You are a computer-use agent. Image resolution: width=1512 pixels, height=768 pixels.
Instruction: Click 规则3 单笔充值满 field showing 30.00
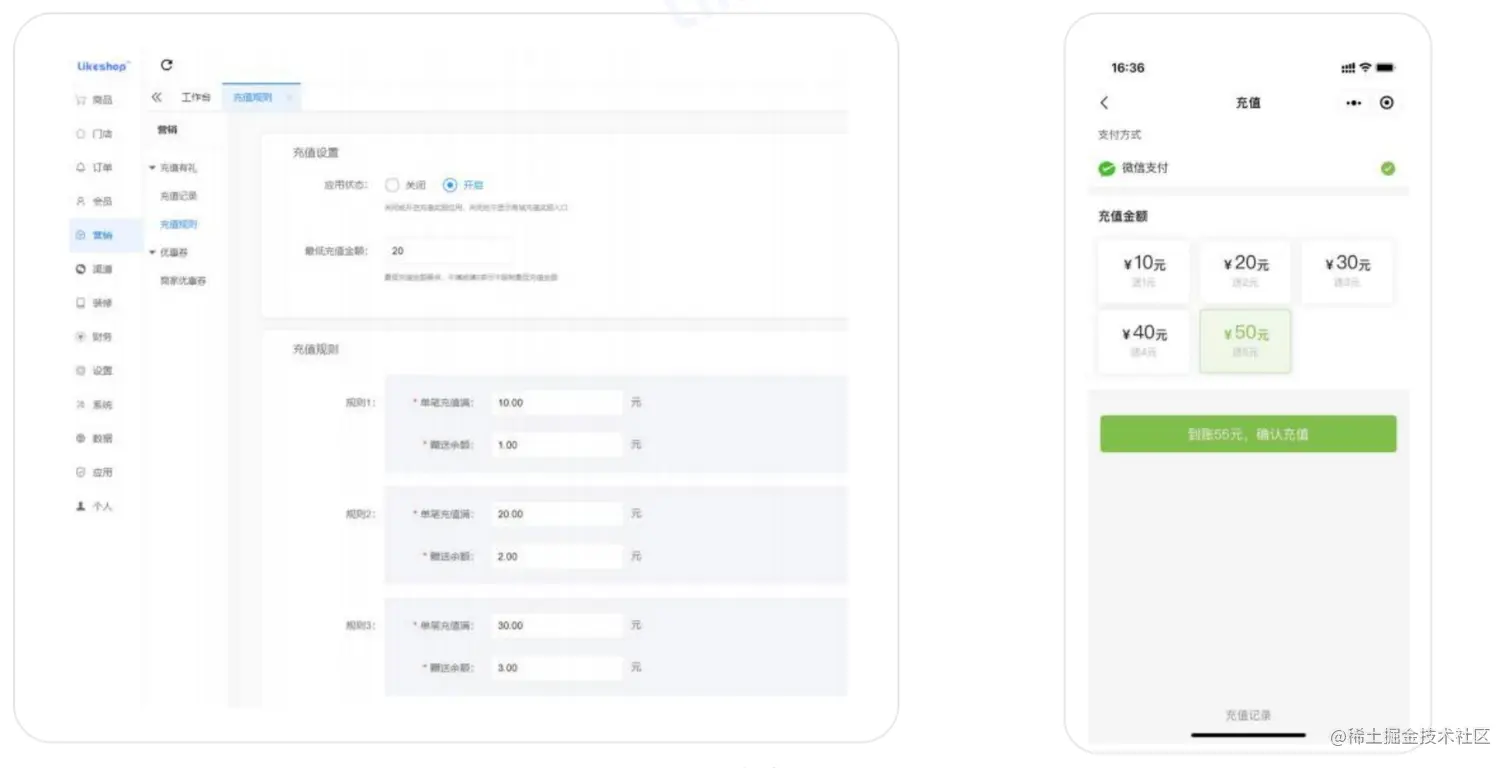pos(557,625)
